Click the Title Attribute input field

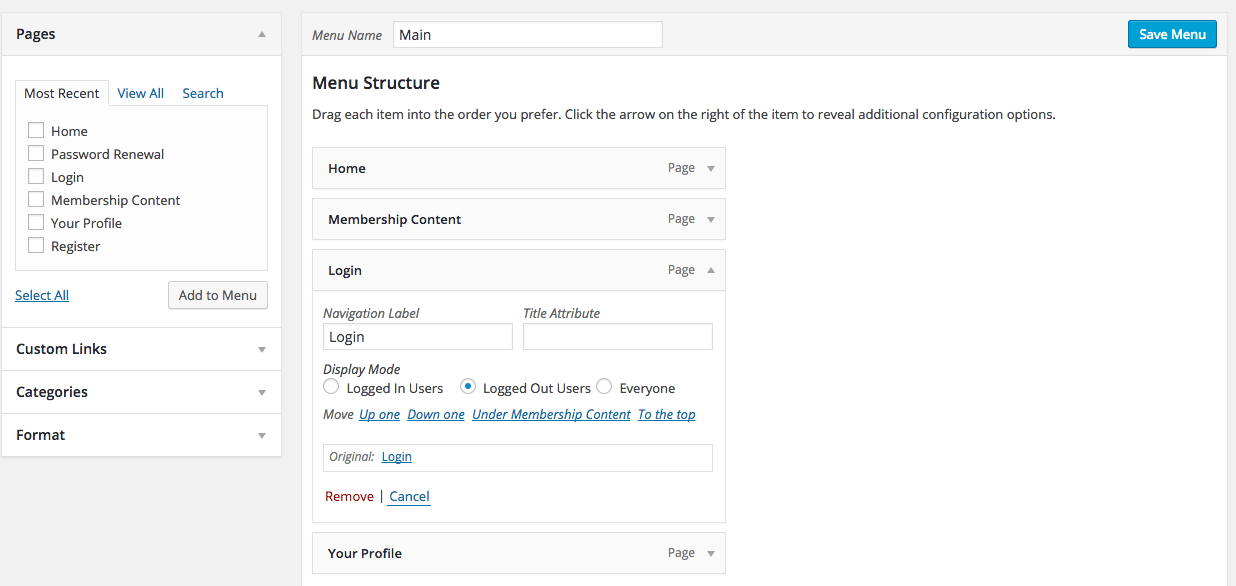617,337
